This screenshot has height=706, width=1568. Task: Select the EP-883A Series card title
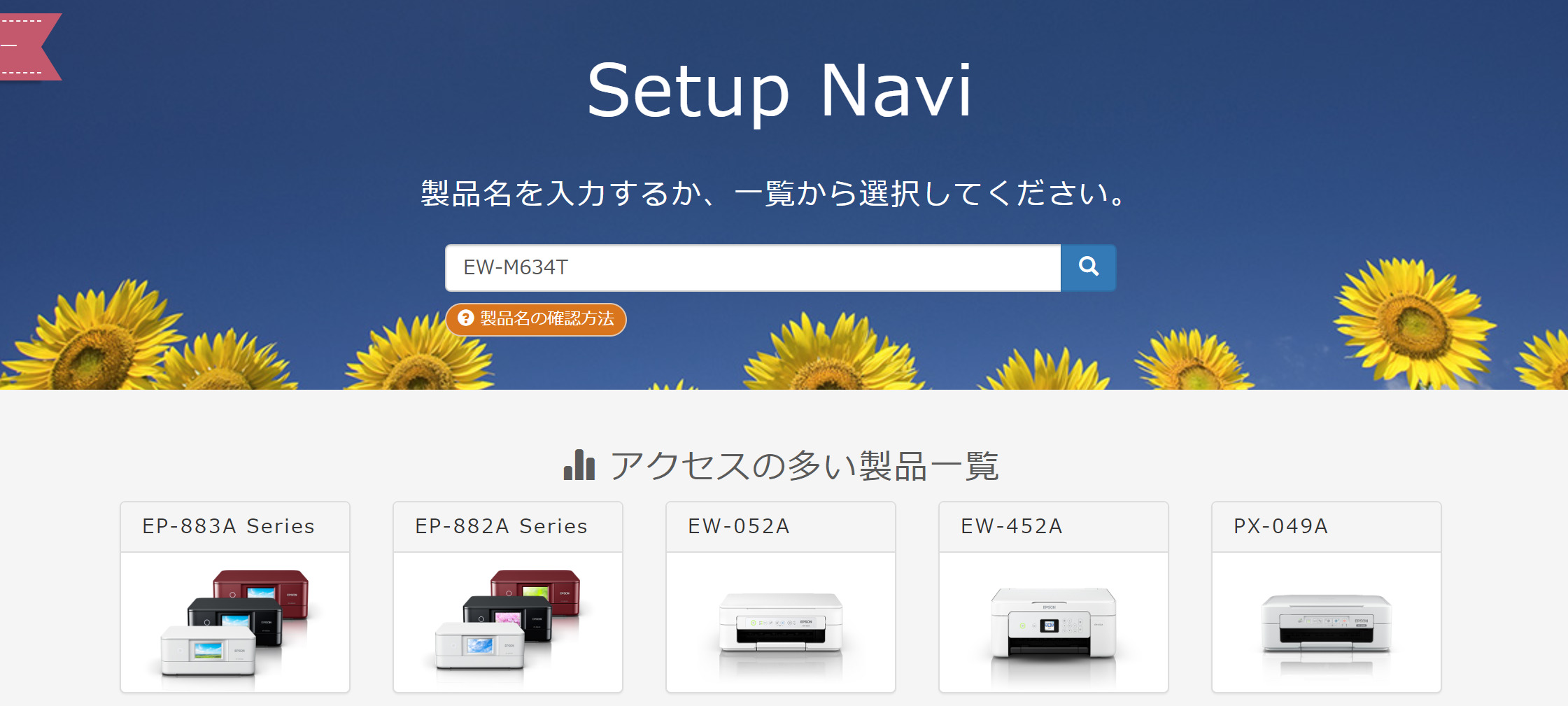228,526
